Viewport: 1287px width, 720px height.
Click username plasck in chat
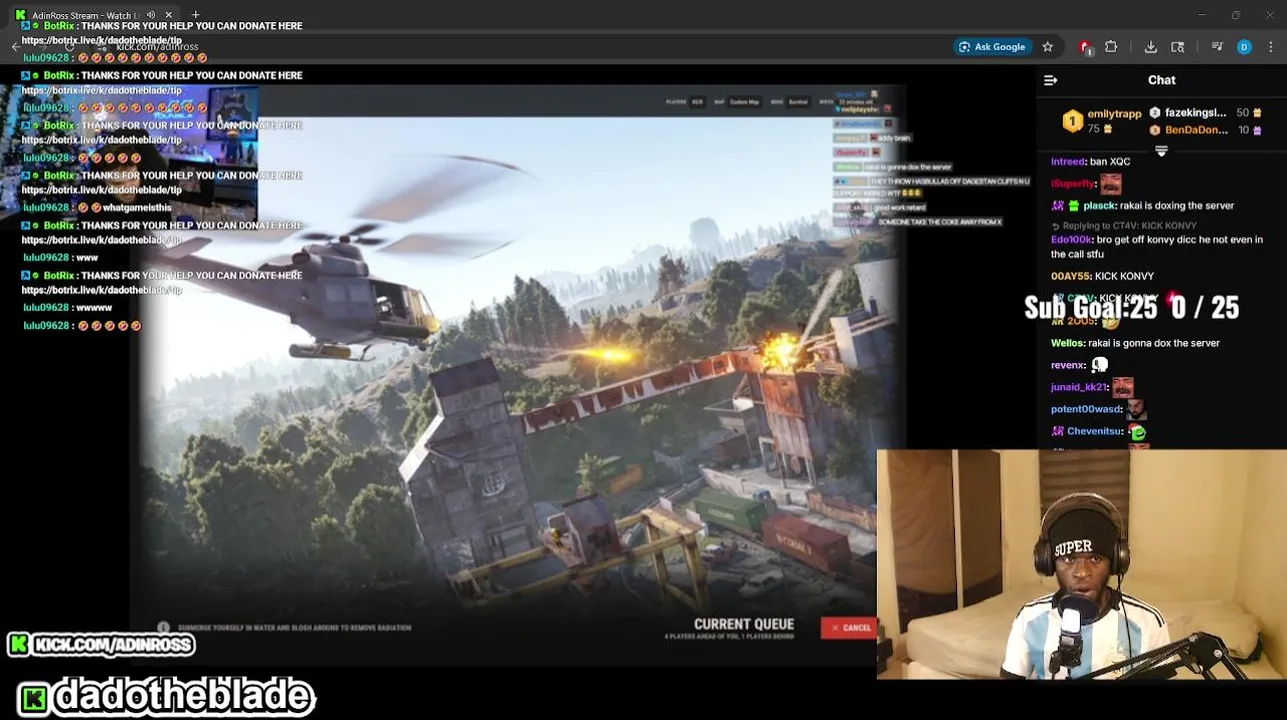point(1099,206)
